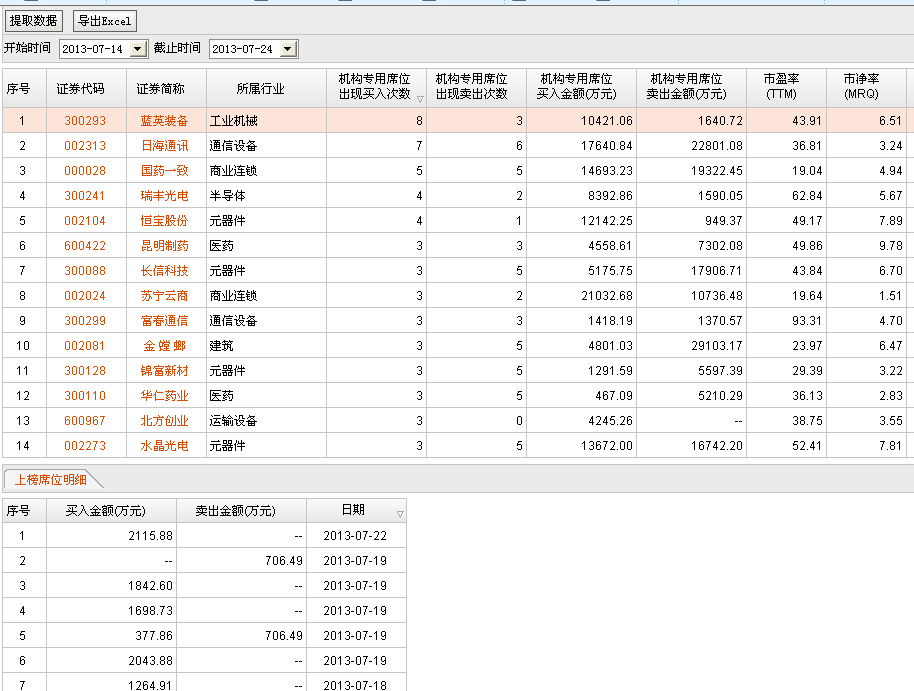Click 机构专用席位卖出金额 column header
This screenshot has height=691, width=914.
click(x=690, y=87)
